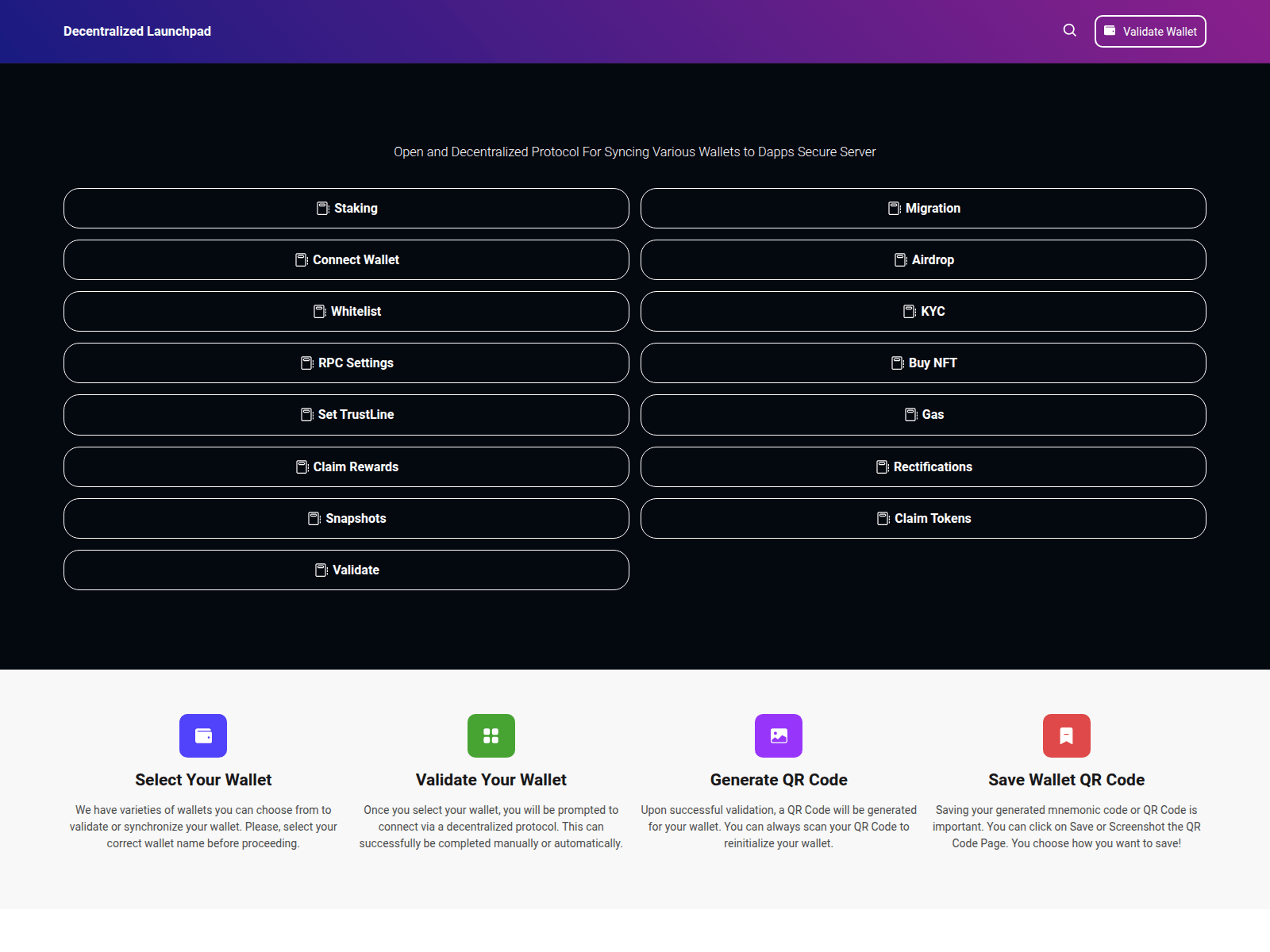Open the Claim Rewards option
Image resolution: width=1270 pixels, height=952 pixels.
(346, 466)
